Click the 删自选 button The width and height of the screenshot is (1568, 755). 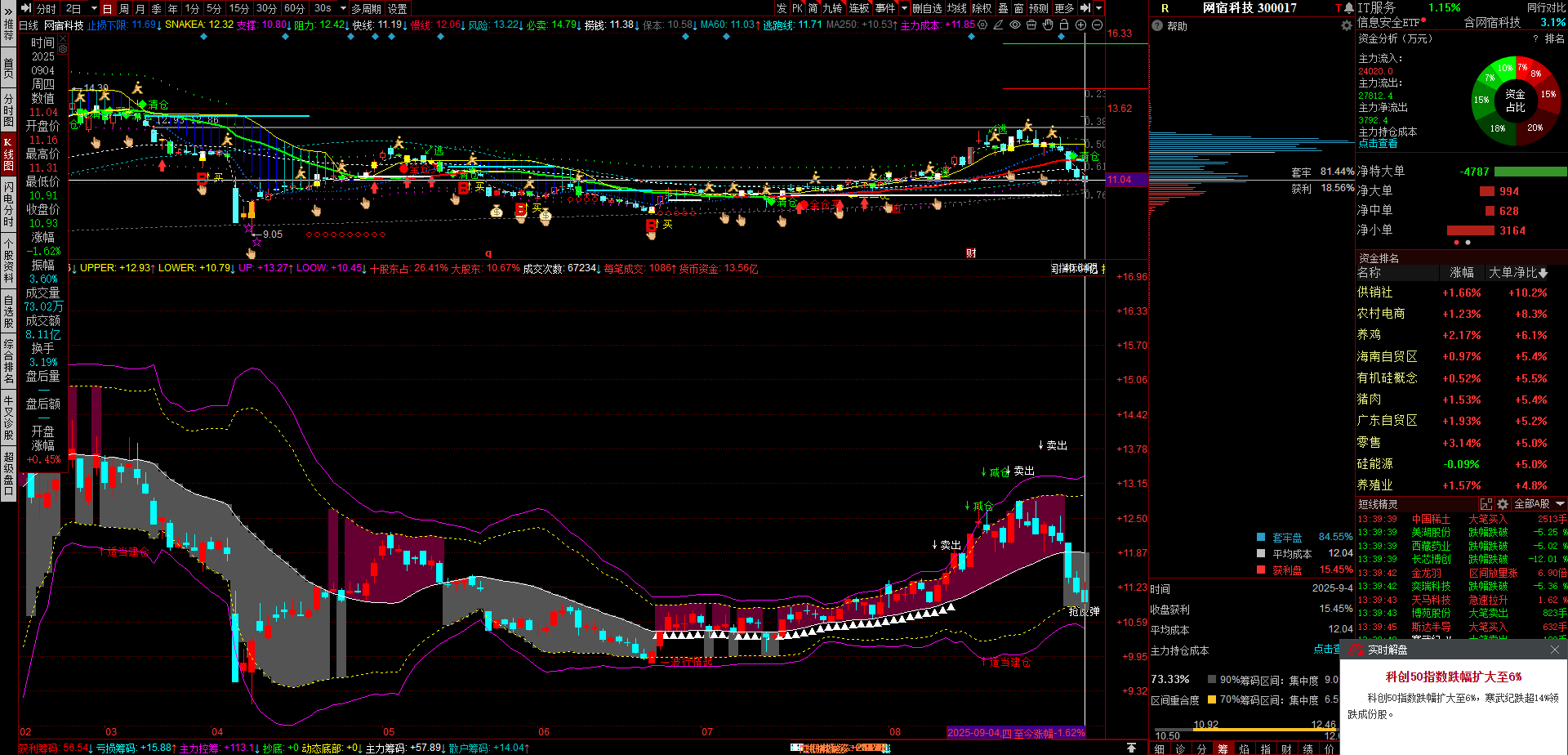(x=927, y=8)
